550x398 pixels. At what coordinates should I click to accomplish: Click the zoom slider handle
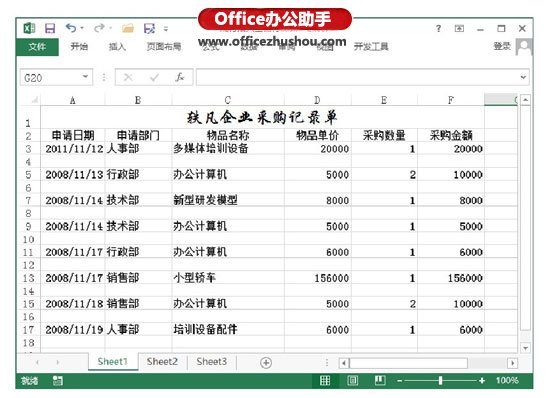[440, 380]
